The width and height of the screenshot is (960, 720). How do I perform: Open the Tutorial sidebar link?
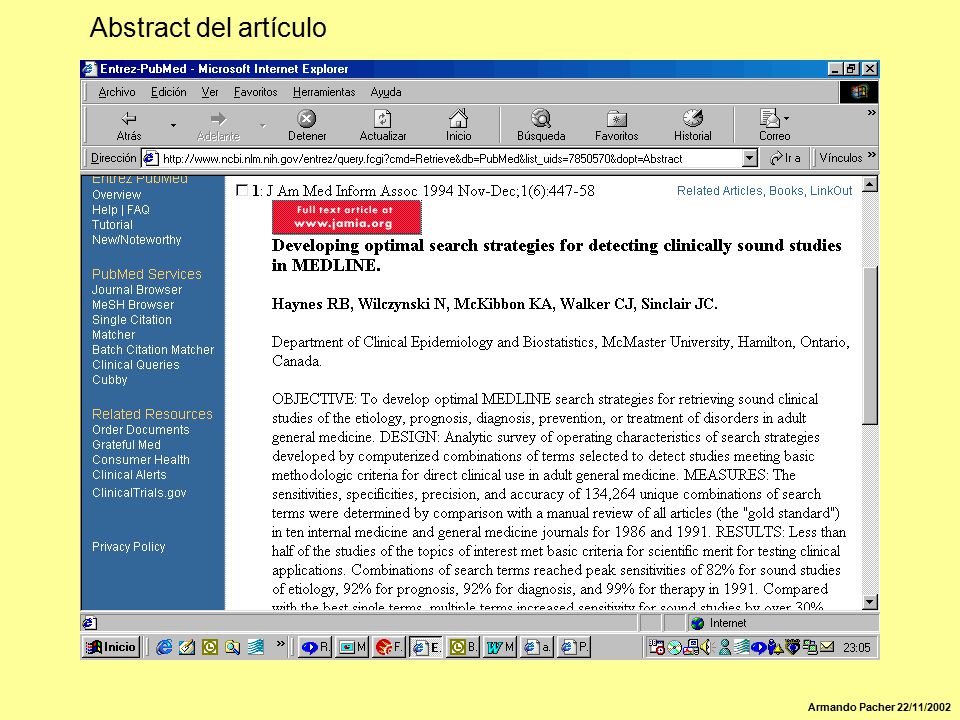pos(112,225)
